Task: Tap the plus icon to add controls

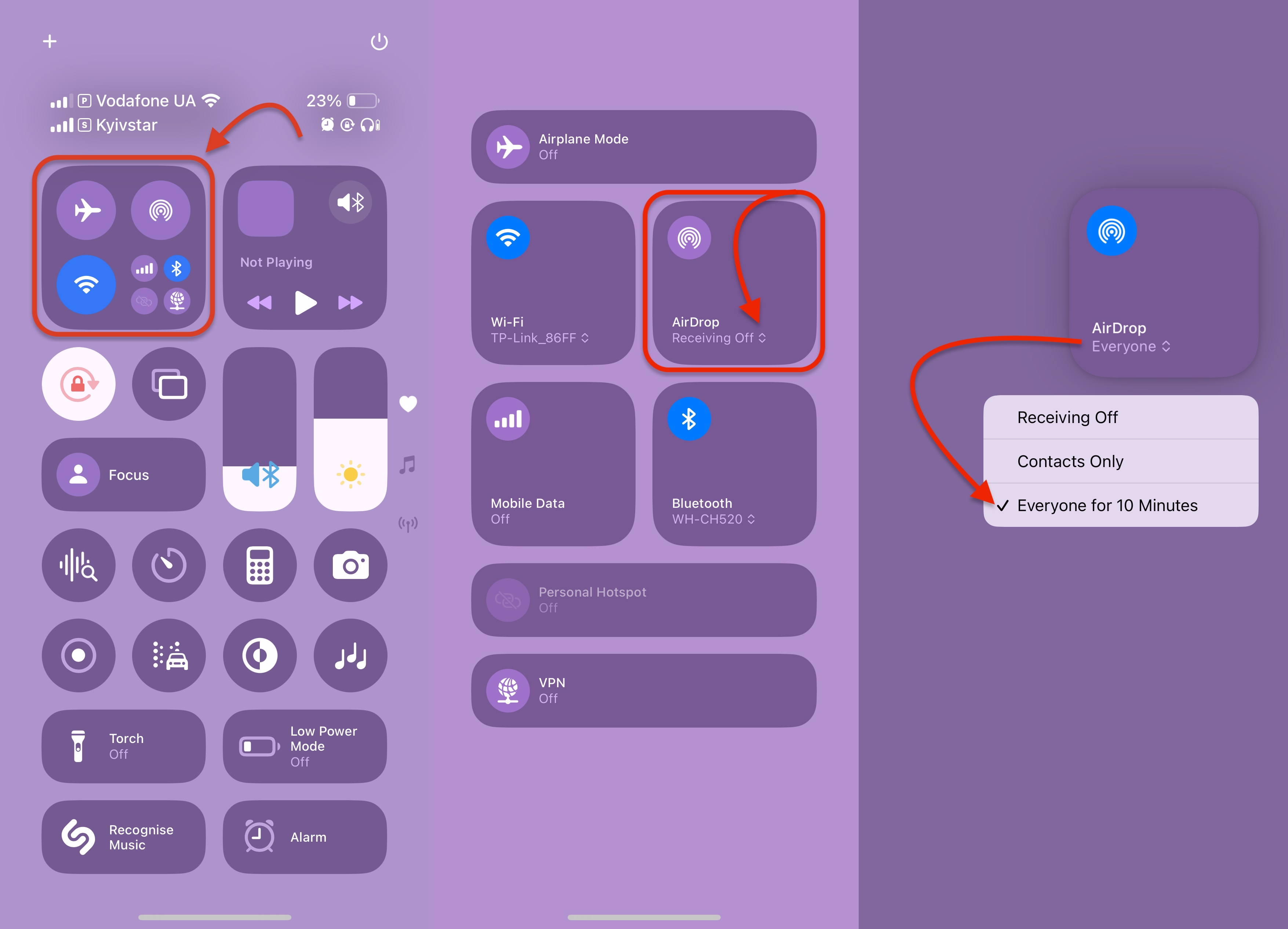Action: coord(50,41)
